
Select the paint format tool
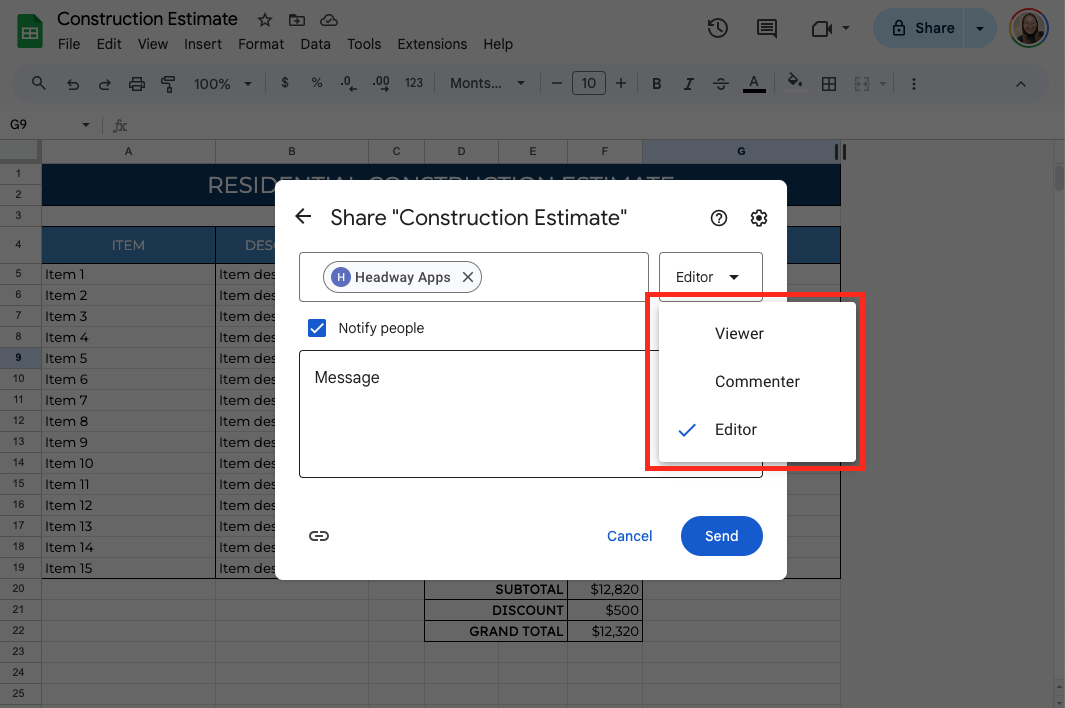(x=168, y=84)
